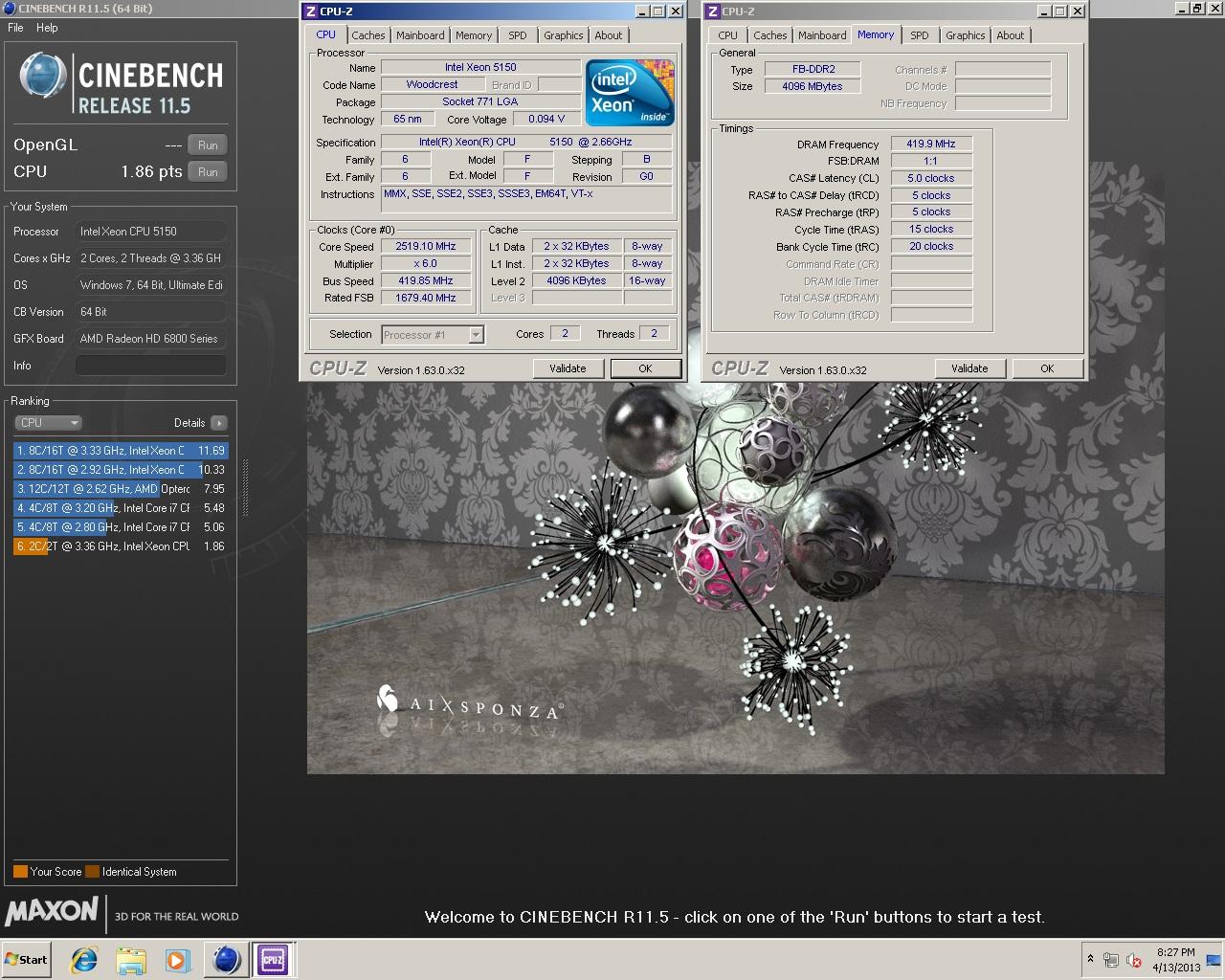Viewport: 1225px width, 980px height.
Task: Click the MAXON logo
Action: tap(52, 911)
